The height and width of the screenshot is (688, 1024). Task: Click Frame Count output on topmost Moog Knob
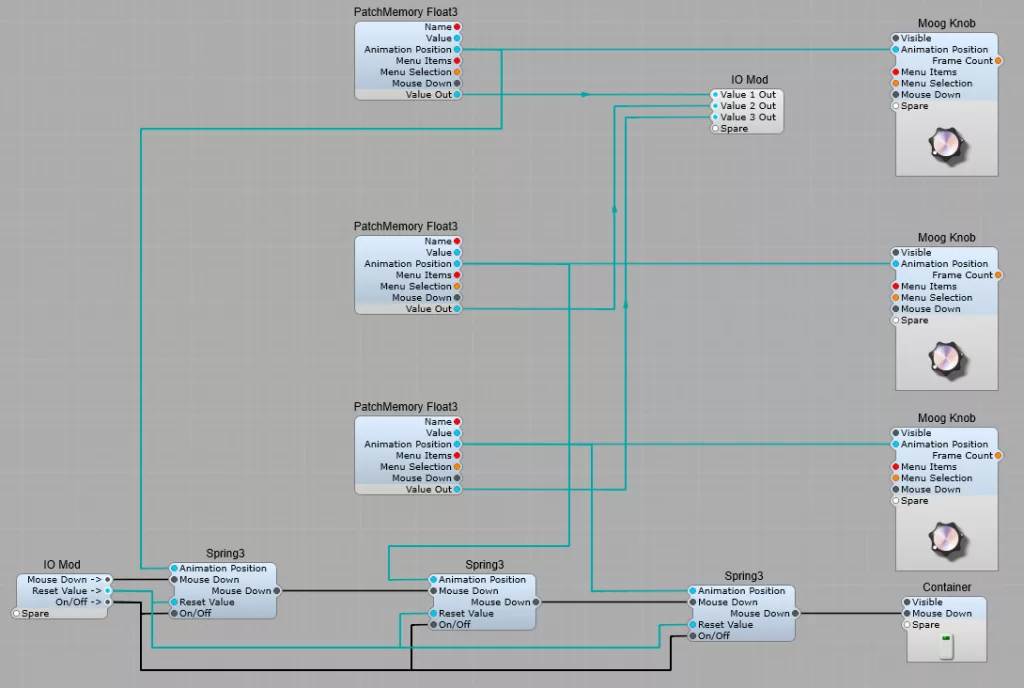(998, 61)
